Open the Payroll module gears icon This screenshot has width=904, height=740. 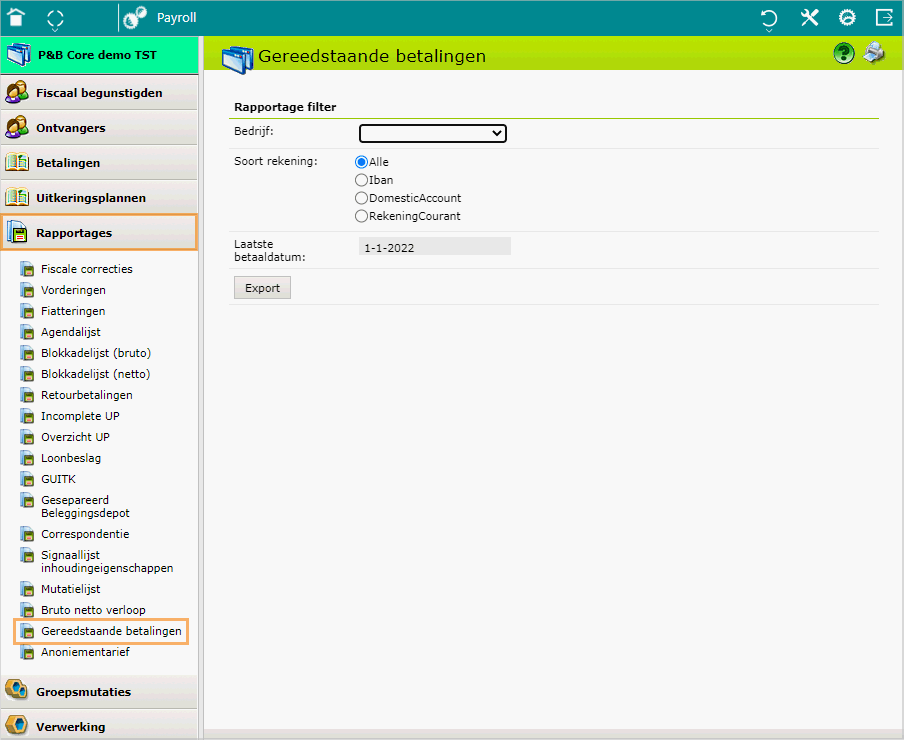point(135,17)
